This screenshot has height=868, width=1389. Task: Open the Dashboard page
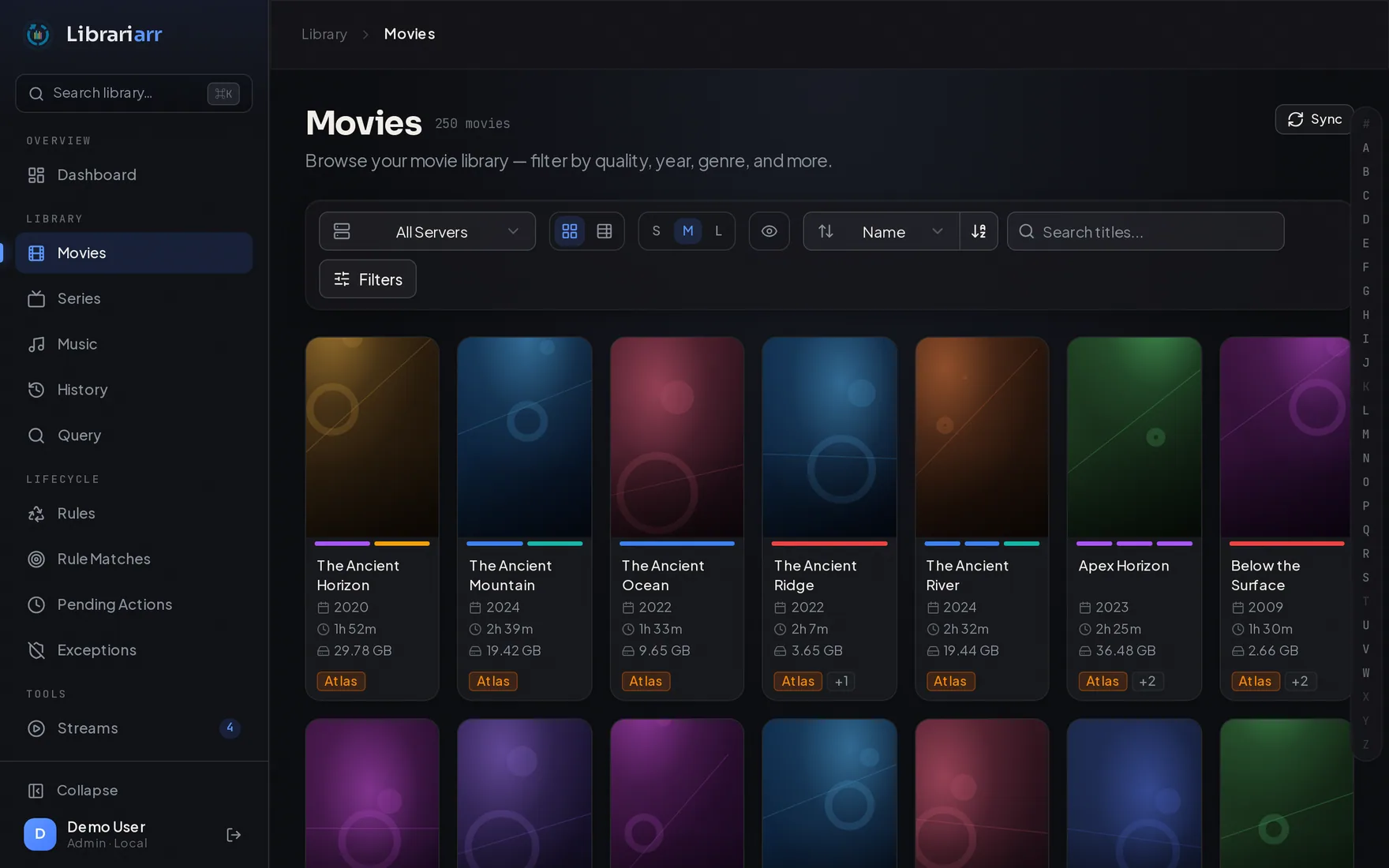(134, 174)
